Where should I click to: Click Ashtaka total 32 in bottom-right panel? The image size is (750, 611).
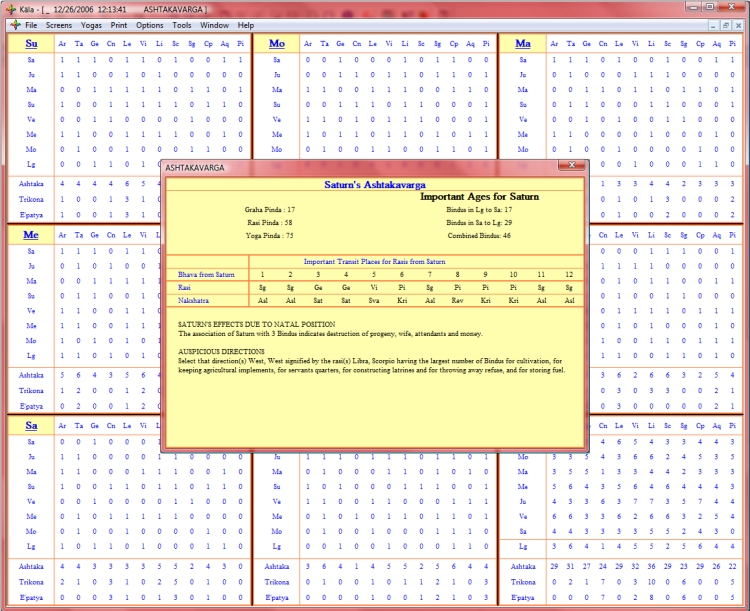coord(635,567)
